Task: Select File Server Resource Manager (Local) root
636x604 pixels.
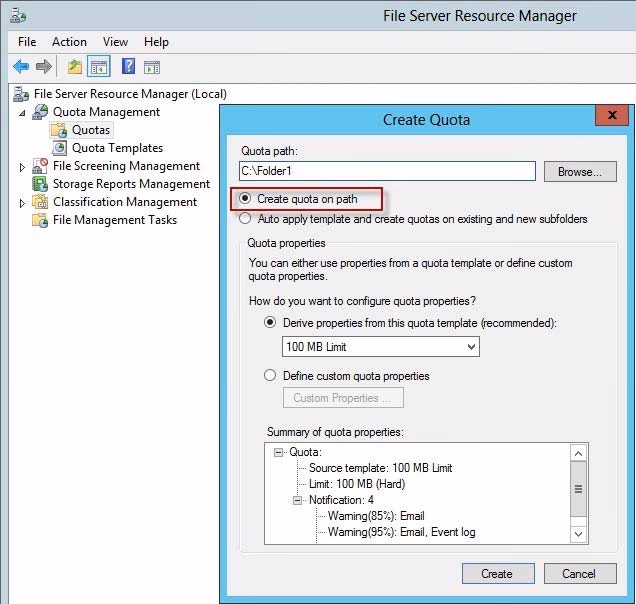Action: coord(130,94)
